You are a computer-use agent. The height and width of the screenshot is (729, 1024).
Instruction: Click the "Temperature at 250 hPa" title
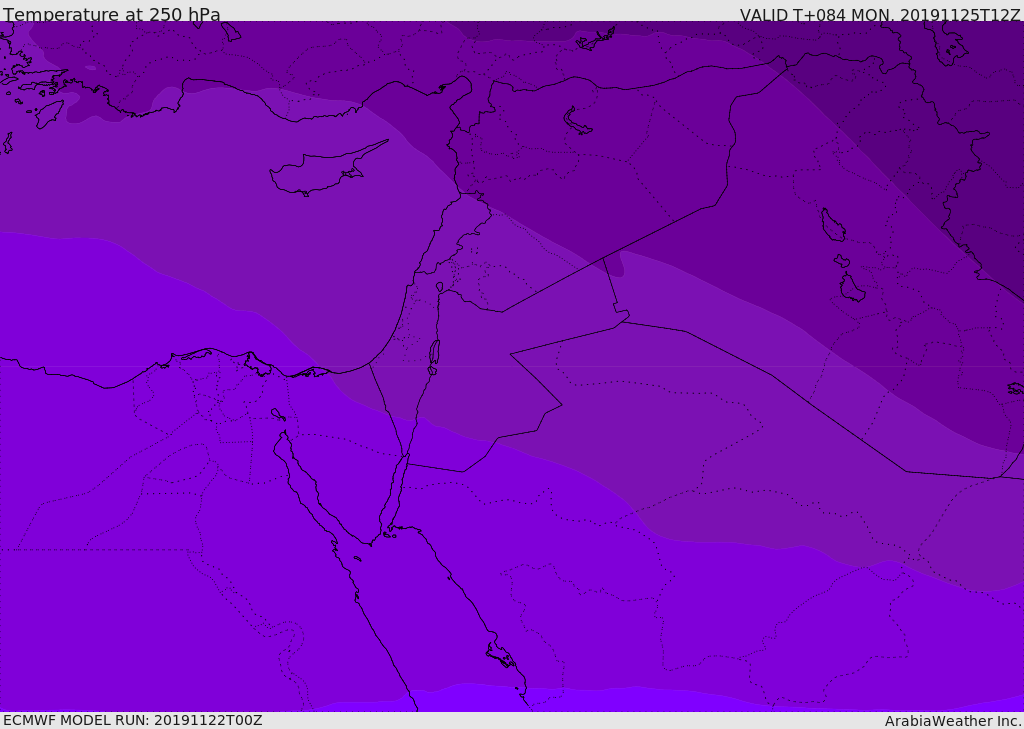tap(111, 14)
